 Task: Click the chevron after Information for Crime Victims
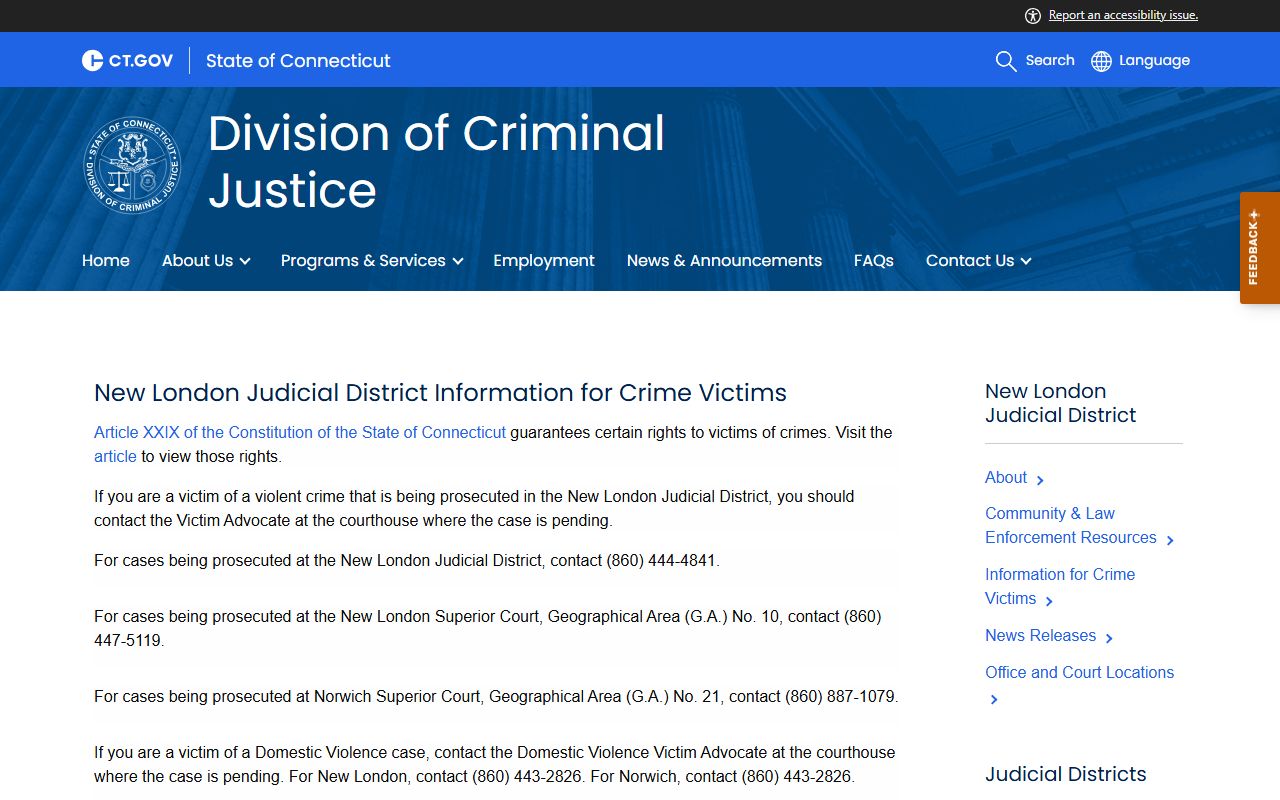click(x=1049, y=601)
